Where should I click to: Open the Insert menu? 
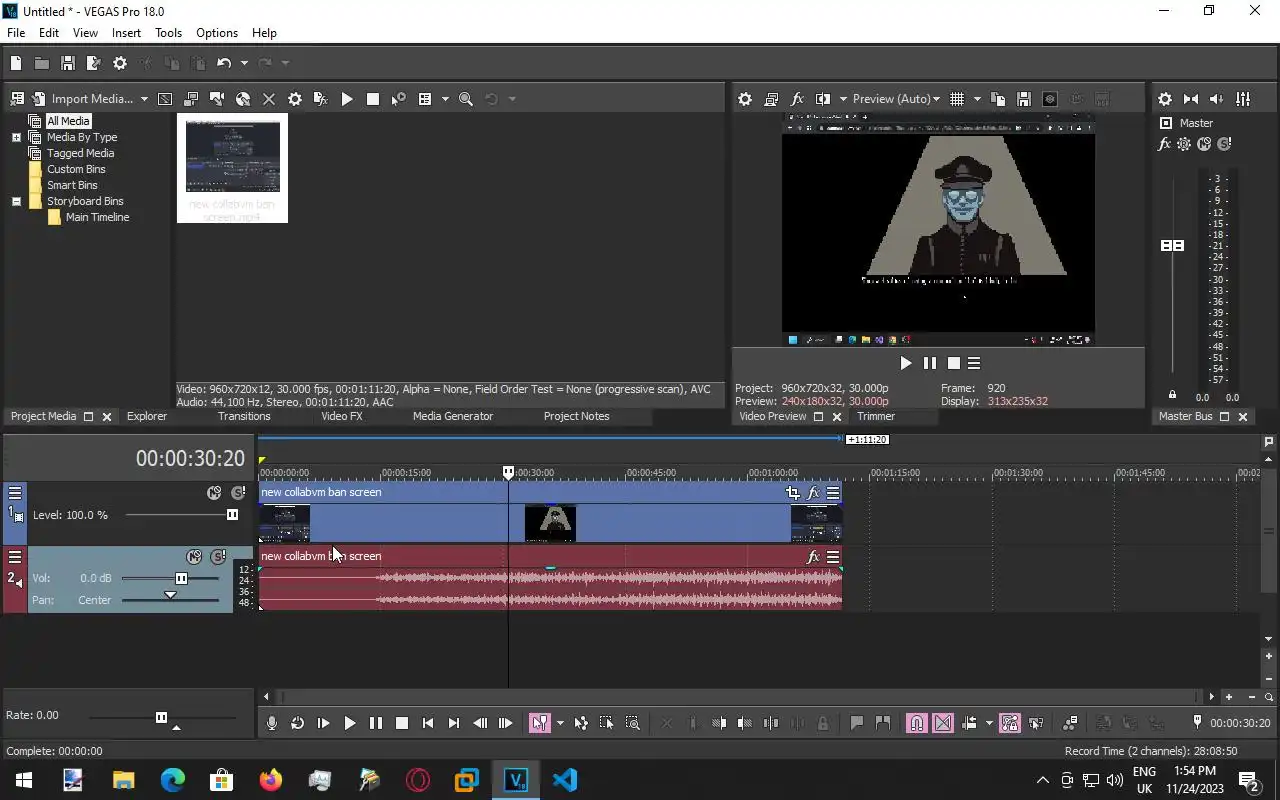(x=126, y=33)
